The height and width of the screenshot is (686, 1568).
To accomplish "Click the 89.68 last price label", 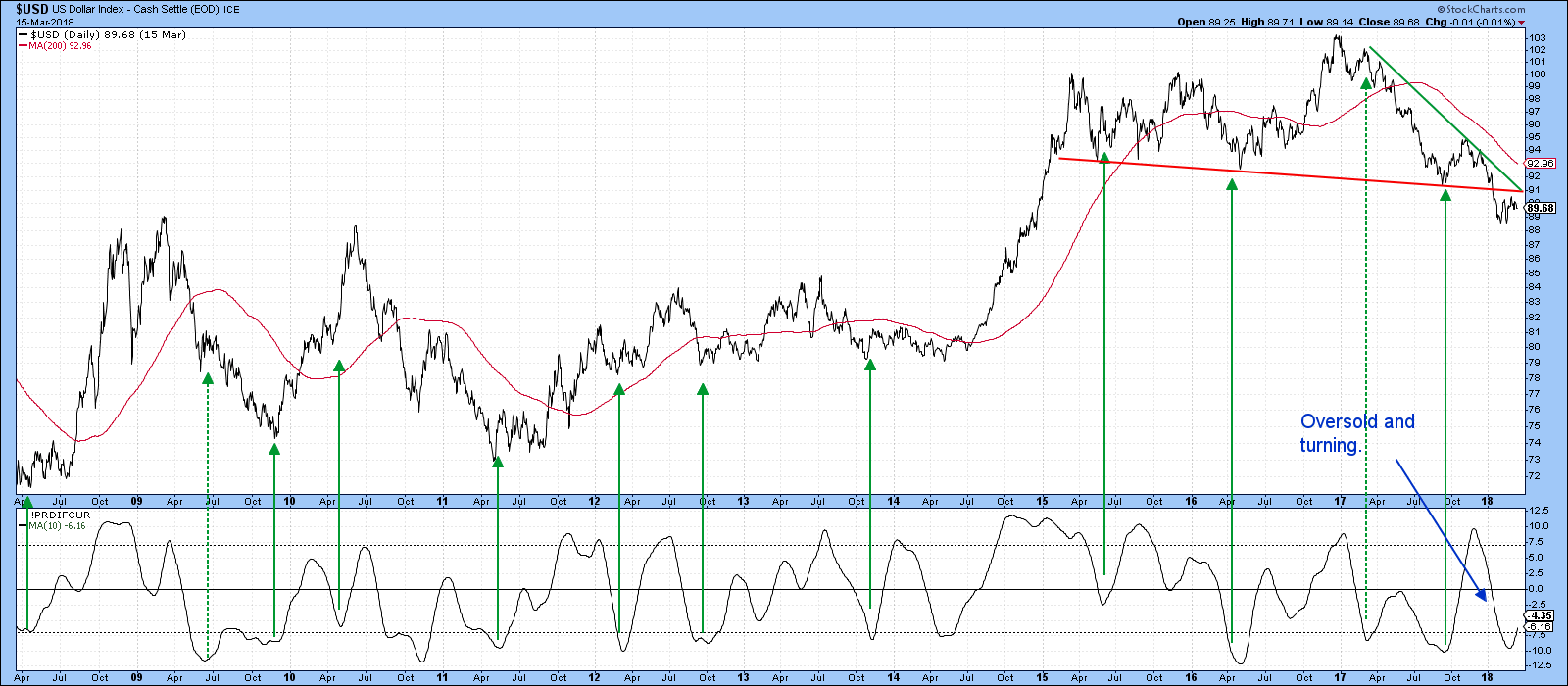I will pyautogui.click(x=1541, y=208).
